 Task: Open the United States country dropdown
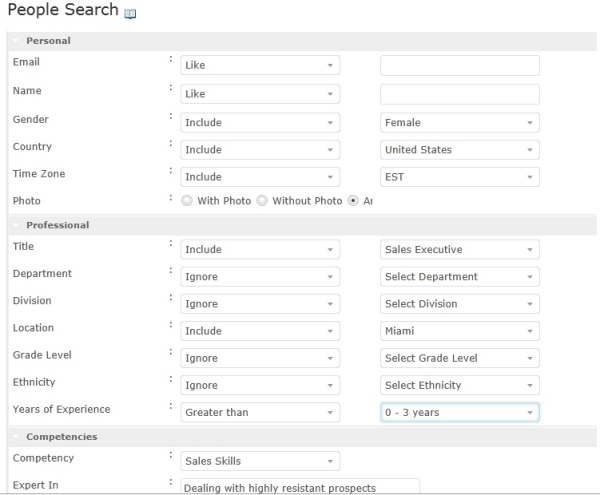pyautogui.click(x=460, y=150)
